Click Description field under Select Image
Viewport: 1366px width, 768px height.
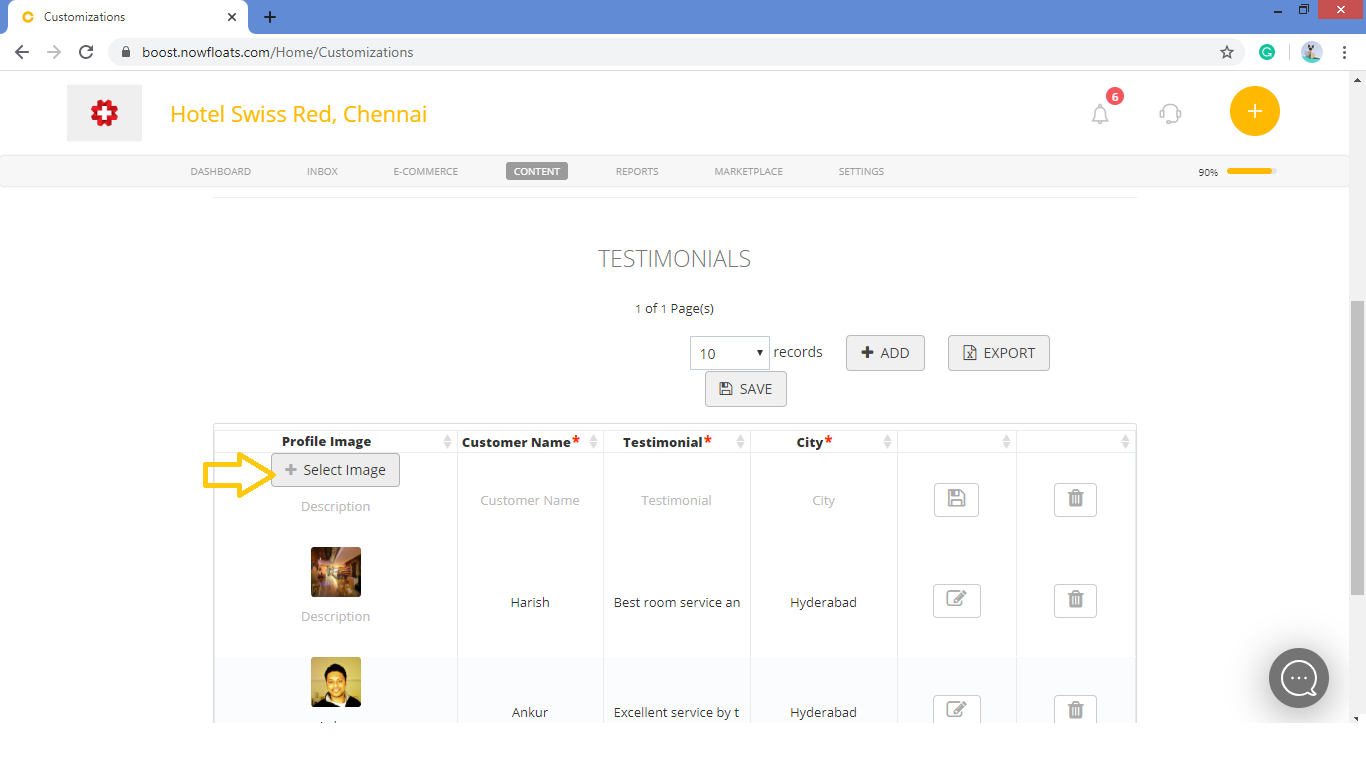[x=335, y=506]
